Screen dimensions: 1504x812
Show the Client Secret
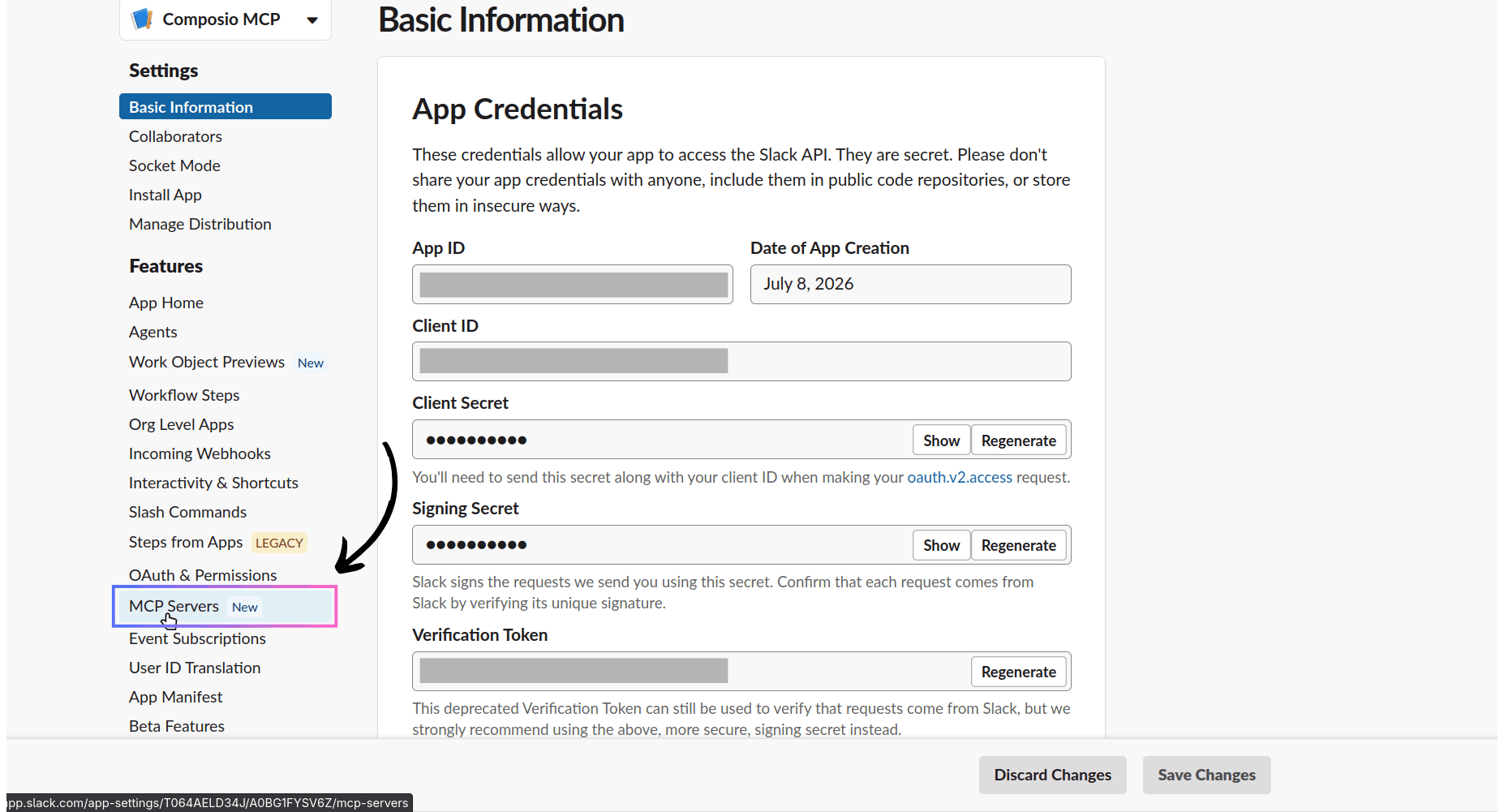click(x=941, y=440)
